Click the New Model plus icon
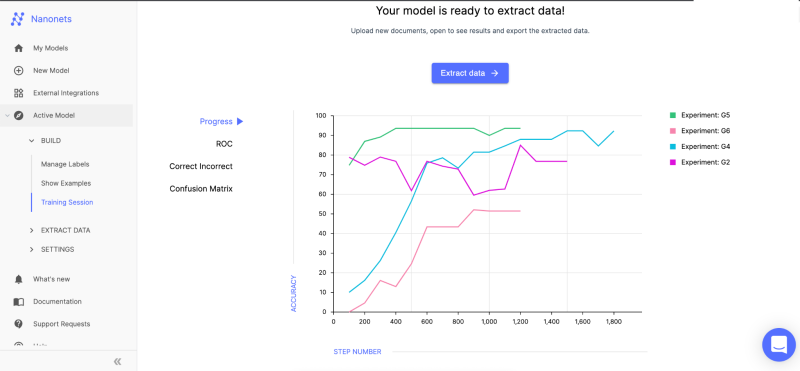The width and height of the screenshot is (800, 371). click(18, 71)
